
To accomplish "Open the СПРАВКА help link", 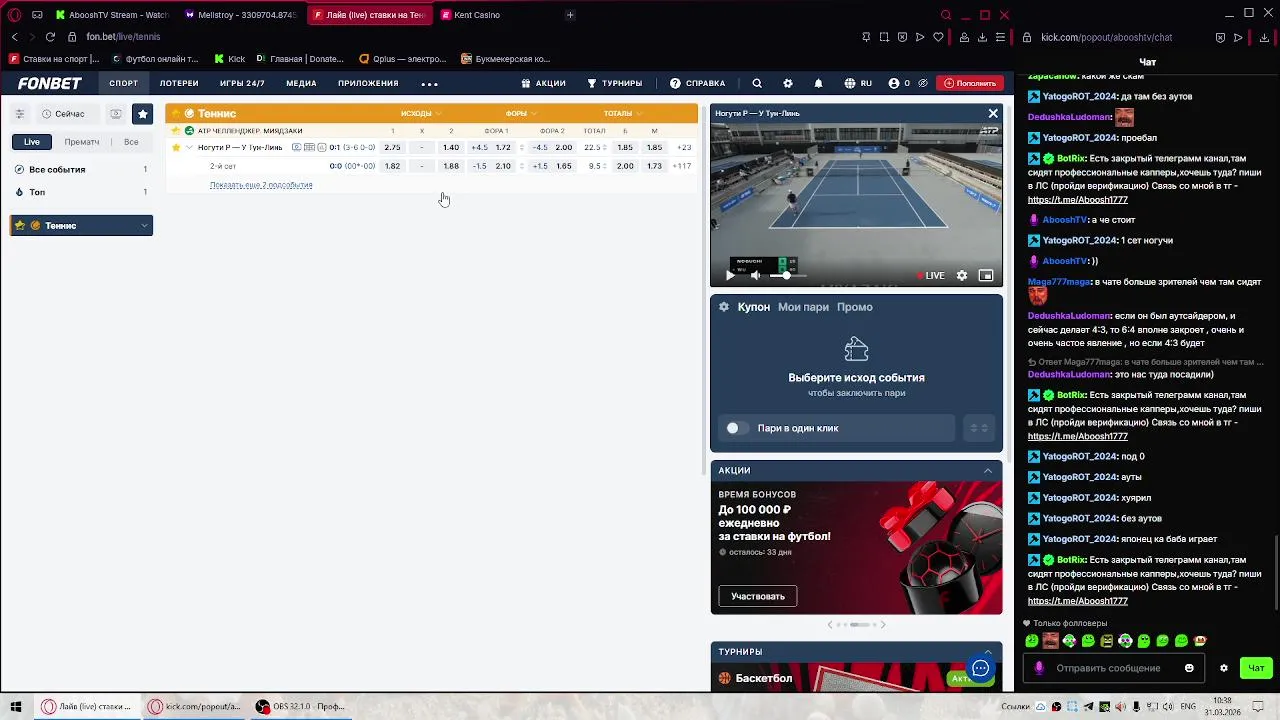I will (697, 83).
